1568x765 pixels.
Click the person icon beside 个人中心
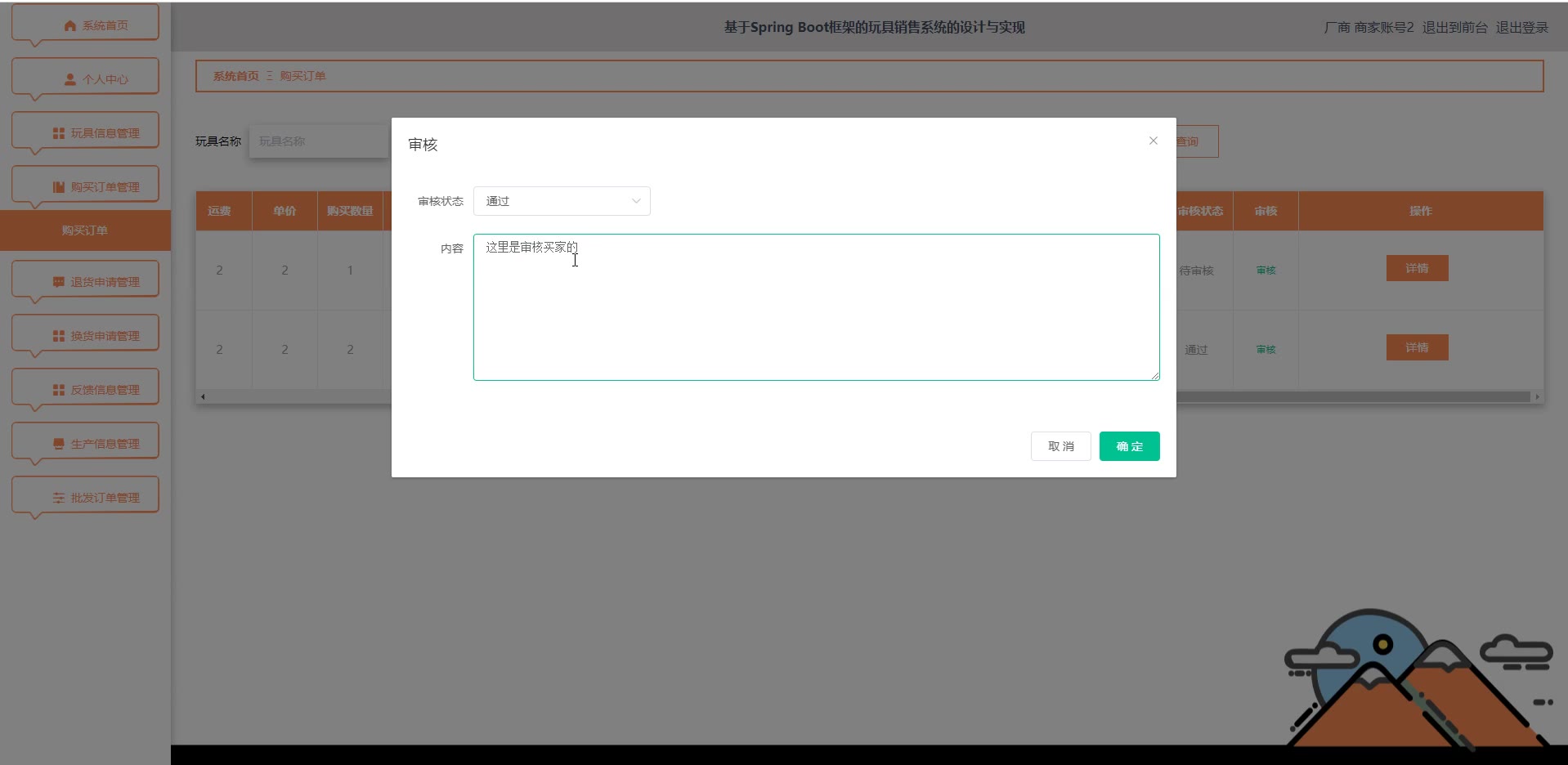(70, 79)
